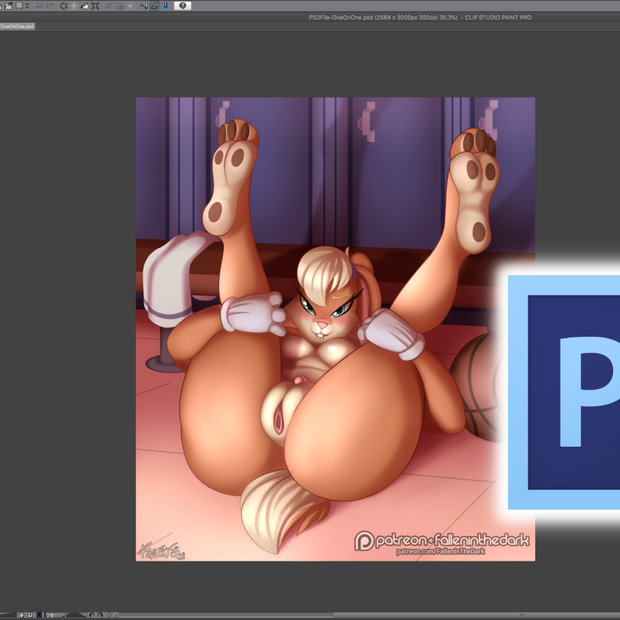The height and width of the screenshot is (620, 620).
Task: Redo the action in the command bar
Action: click(x=50, y=5)
